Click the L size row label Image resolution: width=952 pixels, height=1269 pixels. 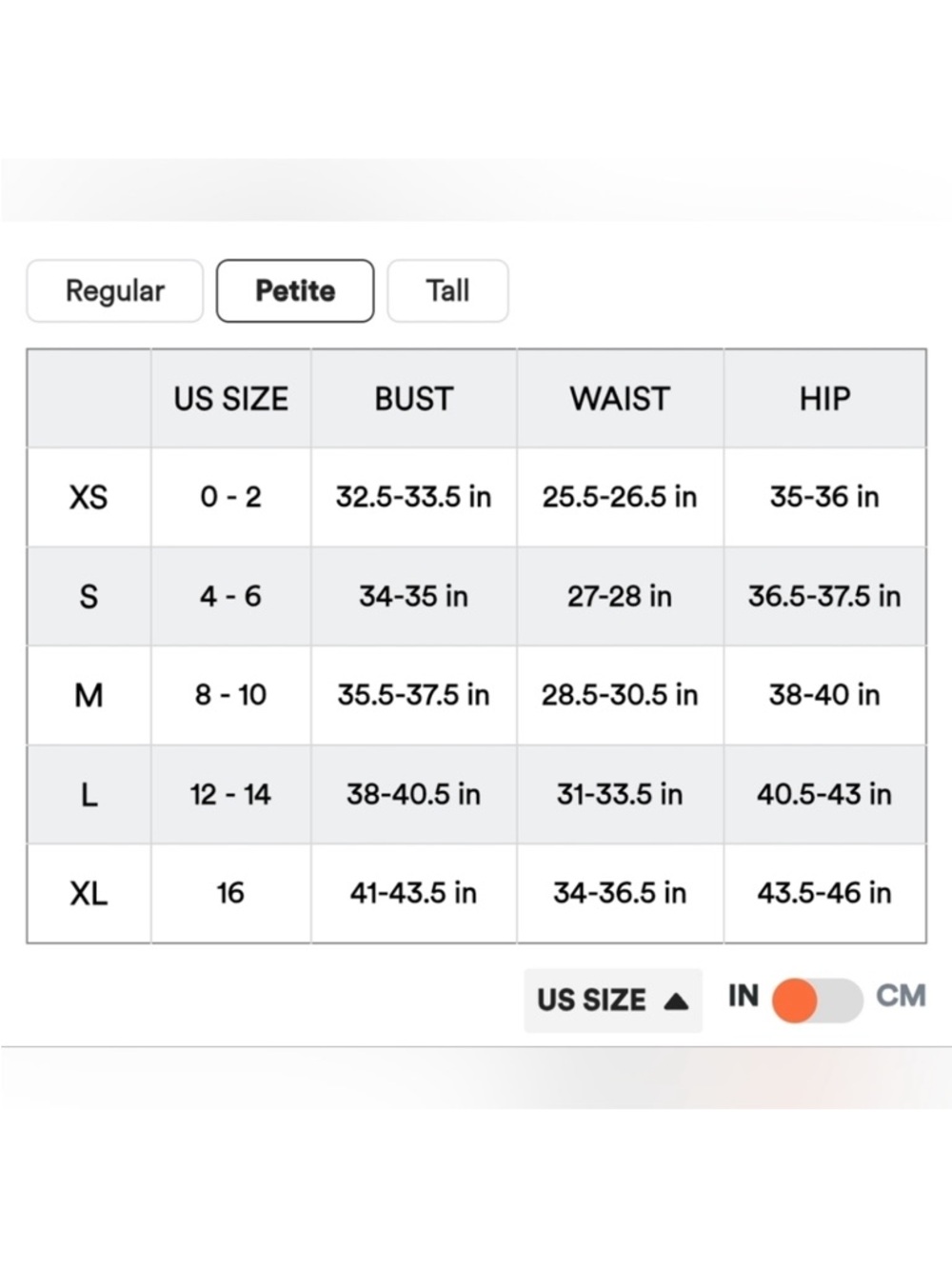pyautogui.click(x=89, y=795)
